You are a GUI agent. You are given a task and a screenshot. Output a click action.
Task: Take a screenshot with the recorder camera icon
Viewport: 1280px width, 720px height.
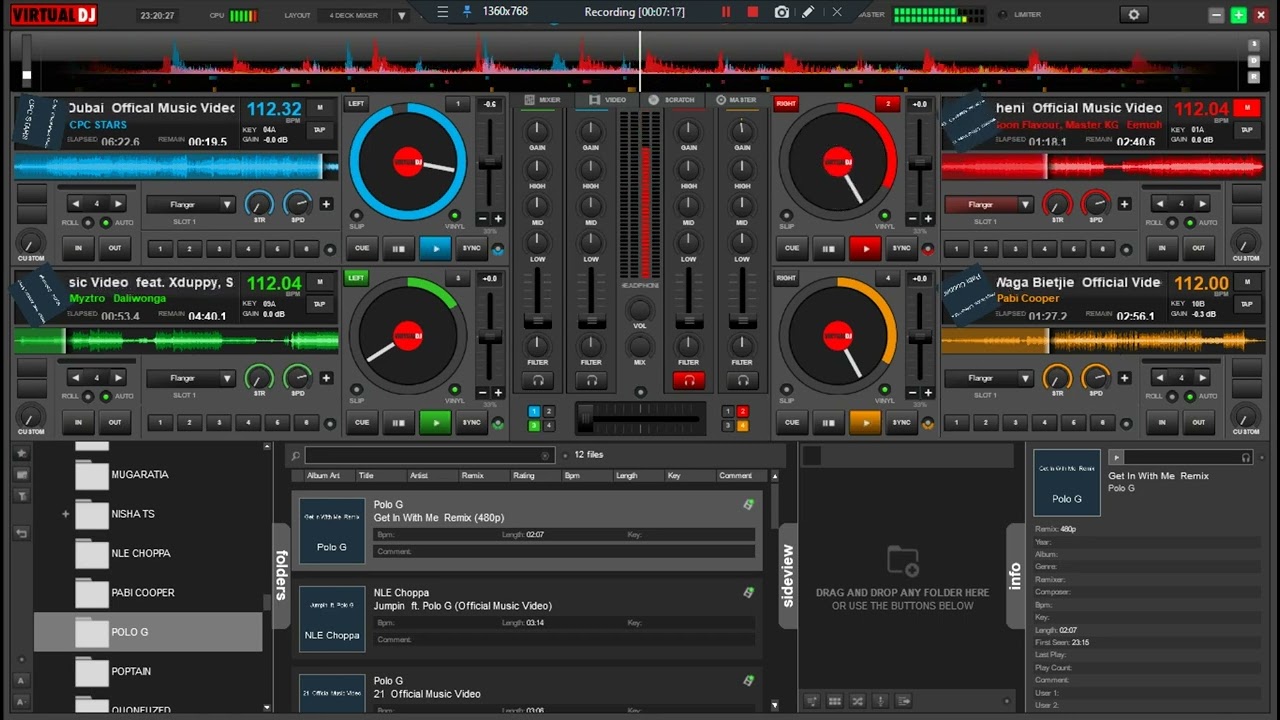click(782, 12)
